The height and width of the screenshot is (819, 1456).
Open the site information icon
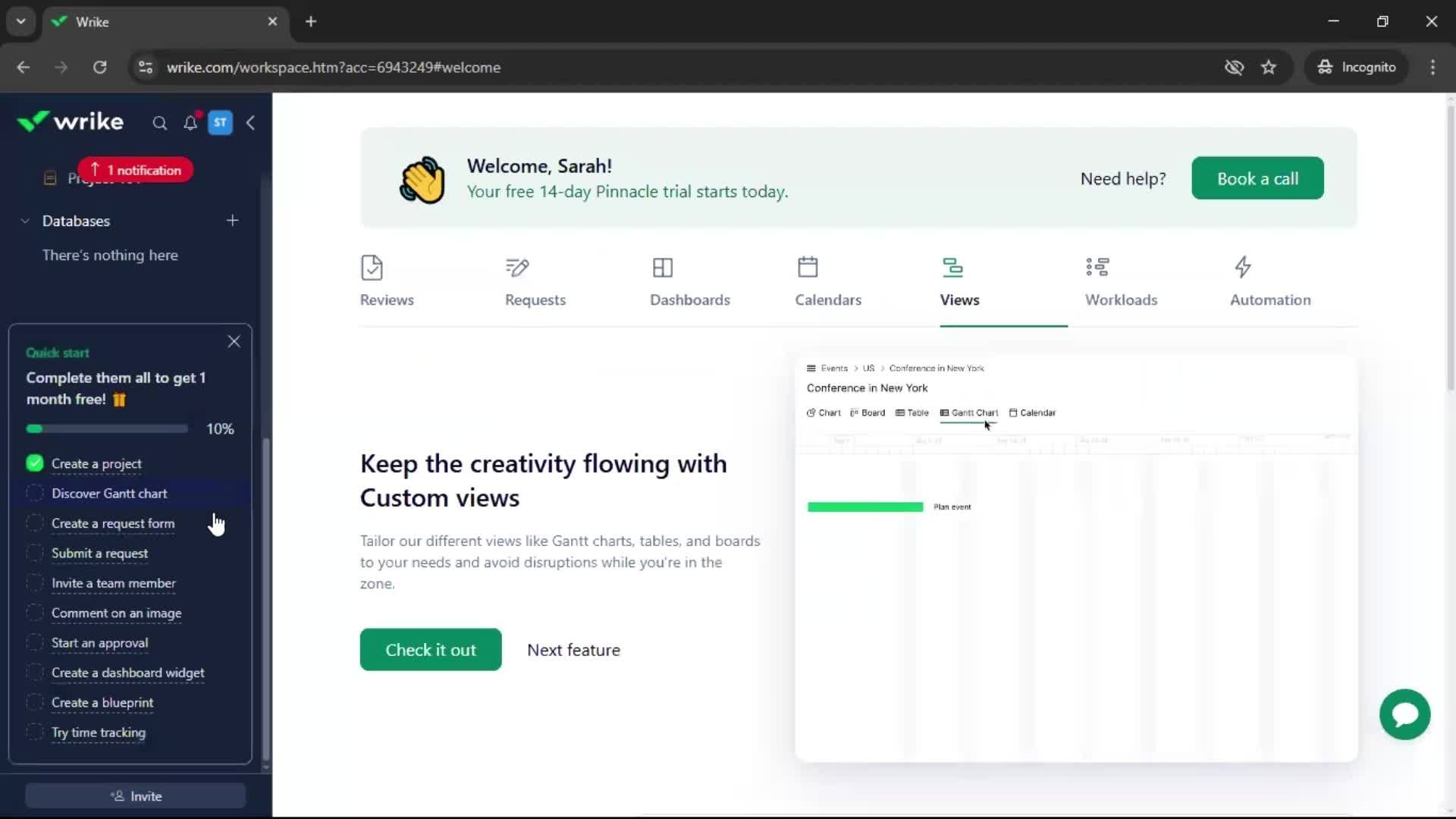click(146, 67)
